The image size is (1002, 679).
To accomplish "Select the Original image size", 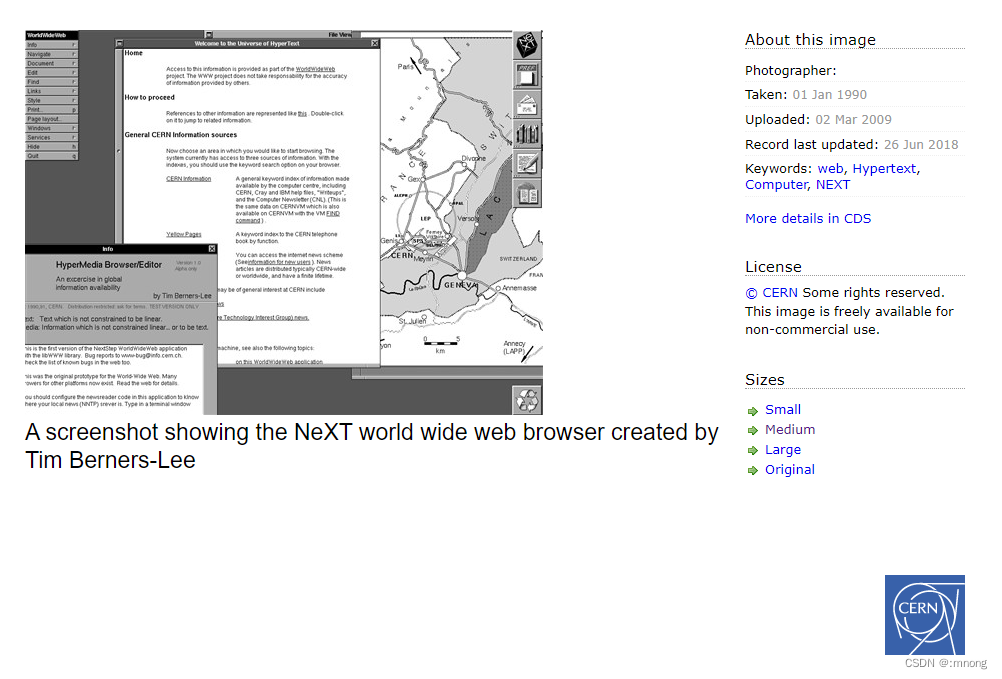I will (790, 469).
